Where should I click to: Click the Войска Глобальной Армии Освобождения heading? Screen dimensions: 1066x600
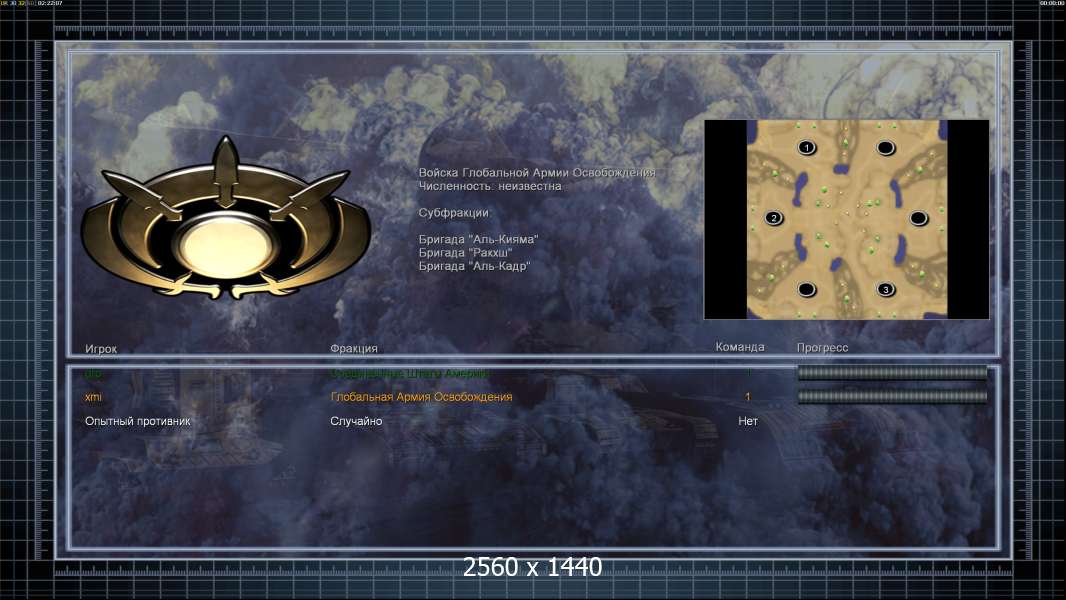(537, 173)
